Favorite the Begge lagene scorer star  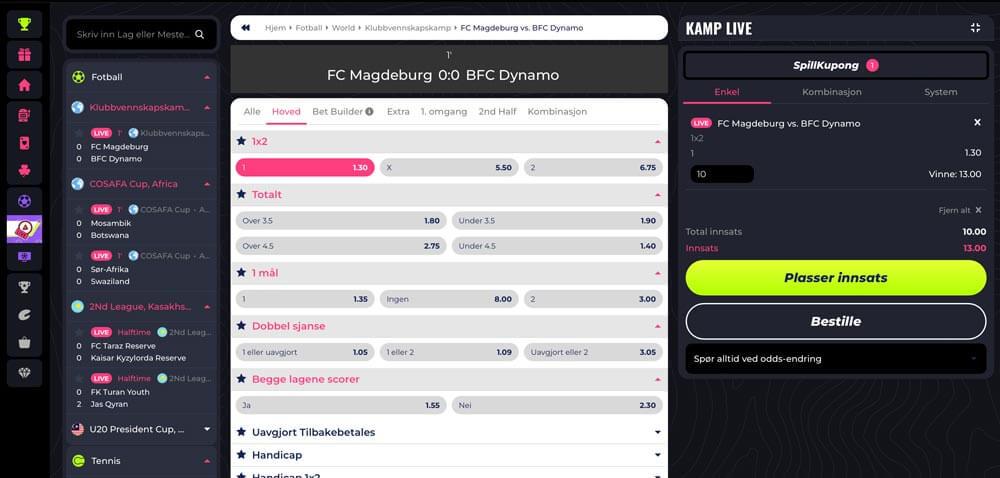tap(241, 379)
